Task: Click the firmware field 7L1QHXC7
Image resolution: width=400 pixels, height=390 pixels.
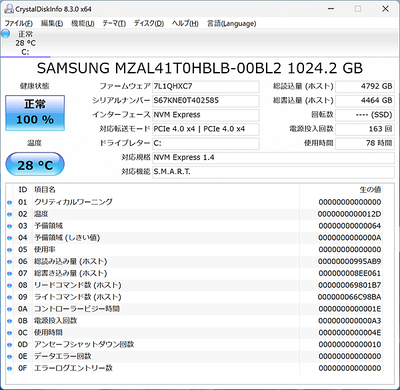Action: (206, 86)
